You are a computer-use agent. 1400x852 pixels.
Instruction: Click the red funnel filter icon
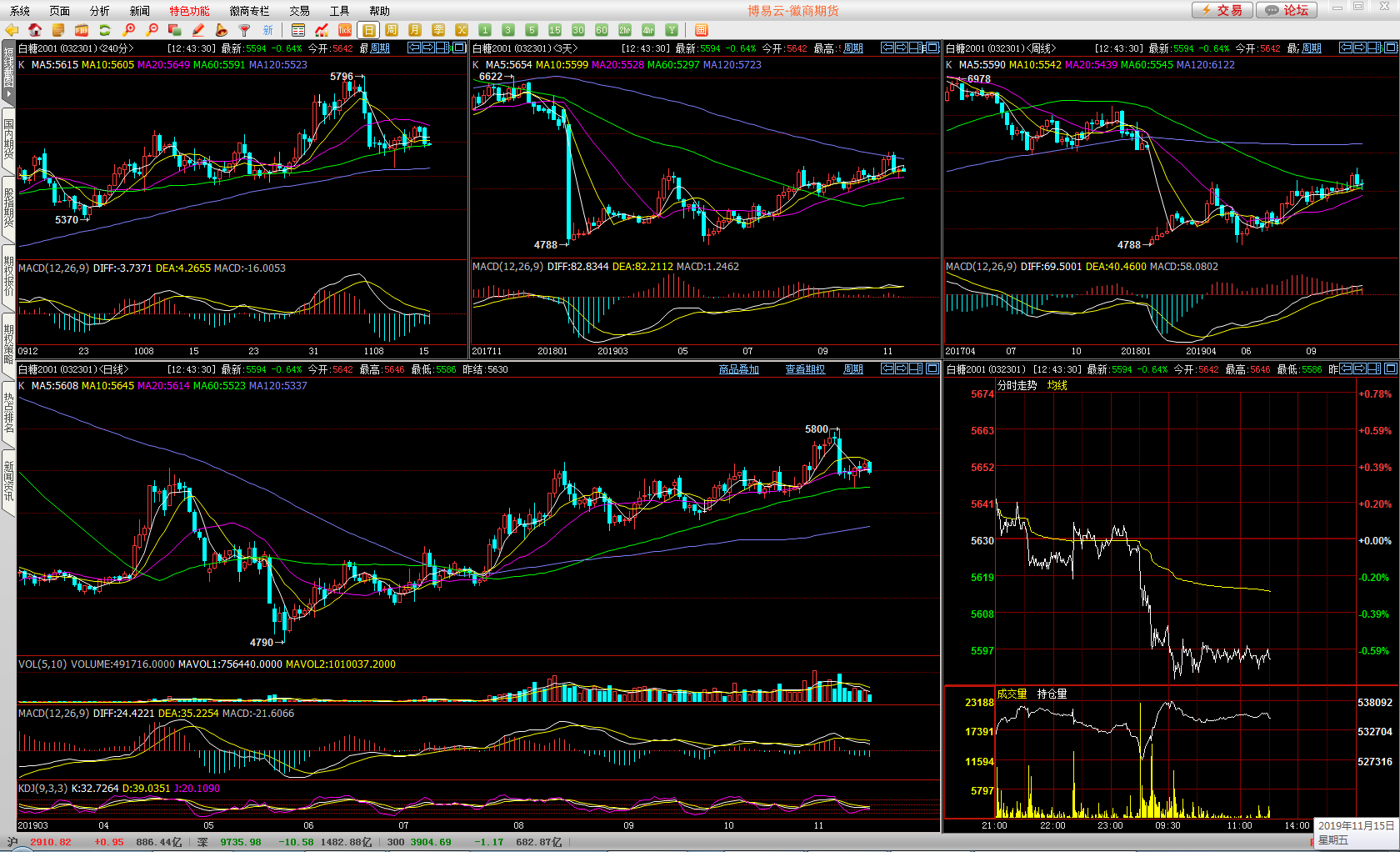click(245, 30)
